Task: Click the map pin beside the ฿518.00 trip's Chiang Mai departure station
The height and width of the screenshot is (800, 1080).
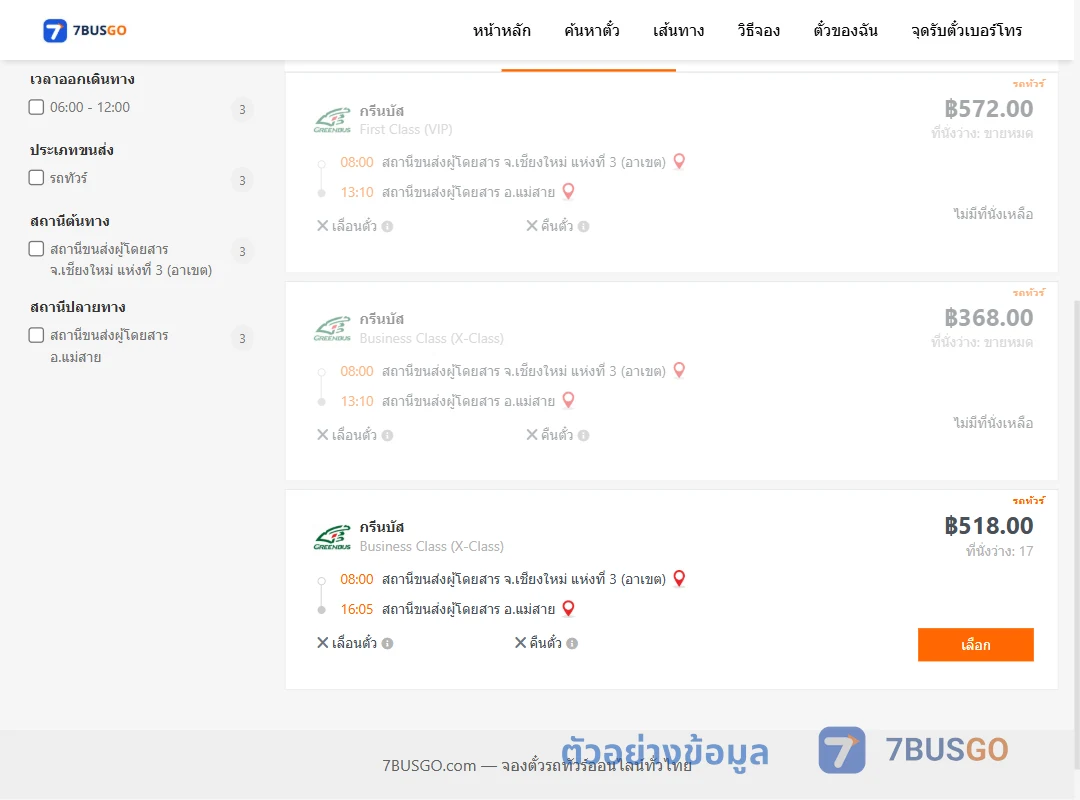Action: coord(679,578)
